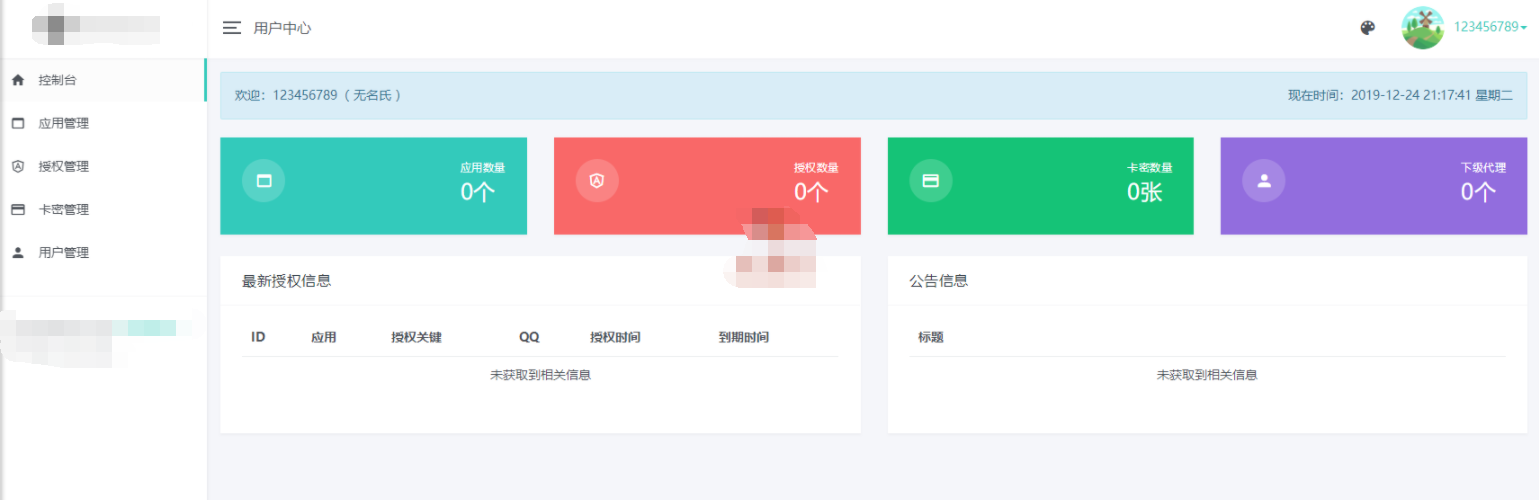This screenshot has width=1539, height=500.
Task: Click the person icon beside 用户管理
Action: coord(17,252)
